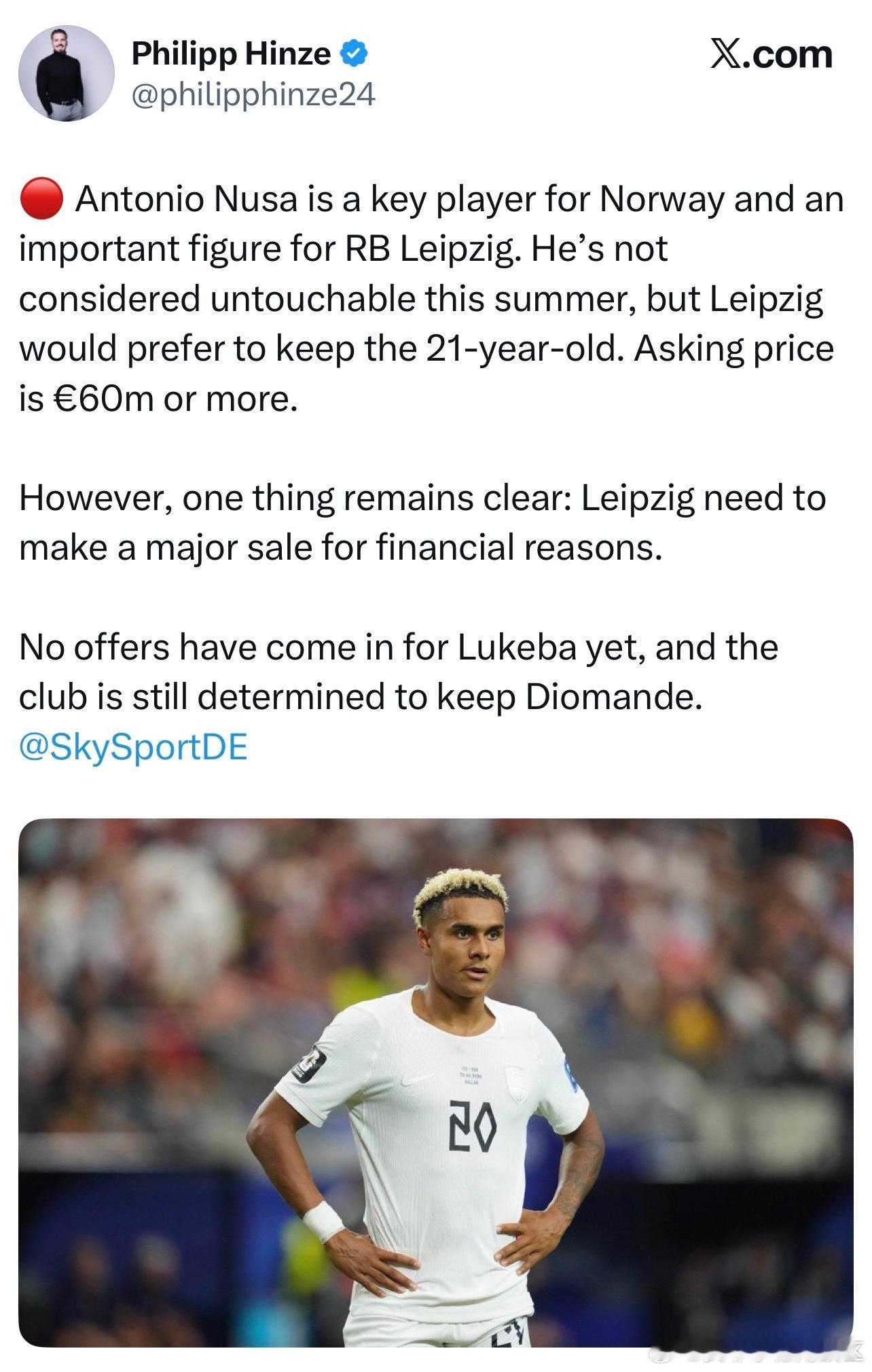This screenshot has width=872, height=1372.
Task: Click the Nike swoosh on the jersey
Action: tap(417, 1079)
